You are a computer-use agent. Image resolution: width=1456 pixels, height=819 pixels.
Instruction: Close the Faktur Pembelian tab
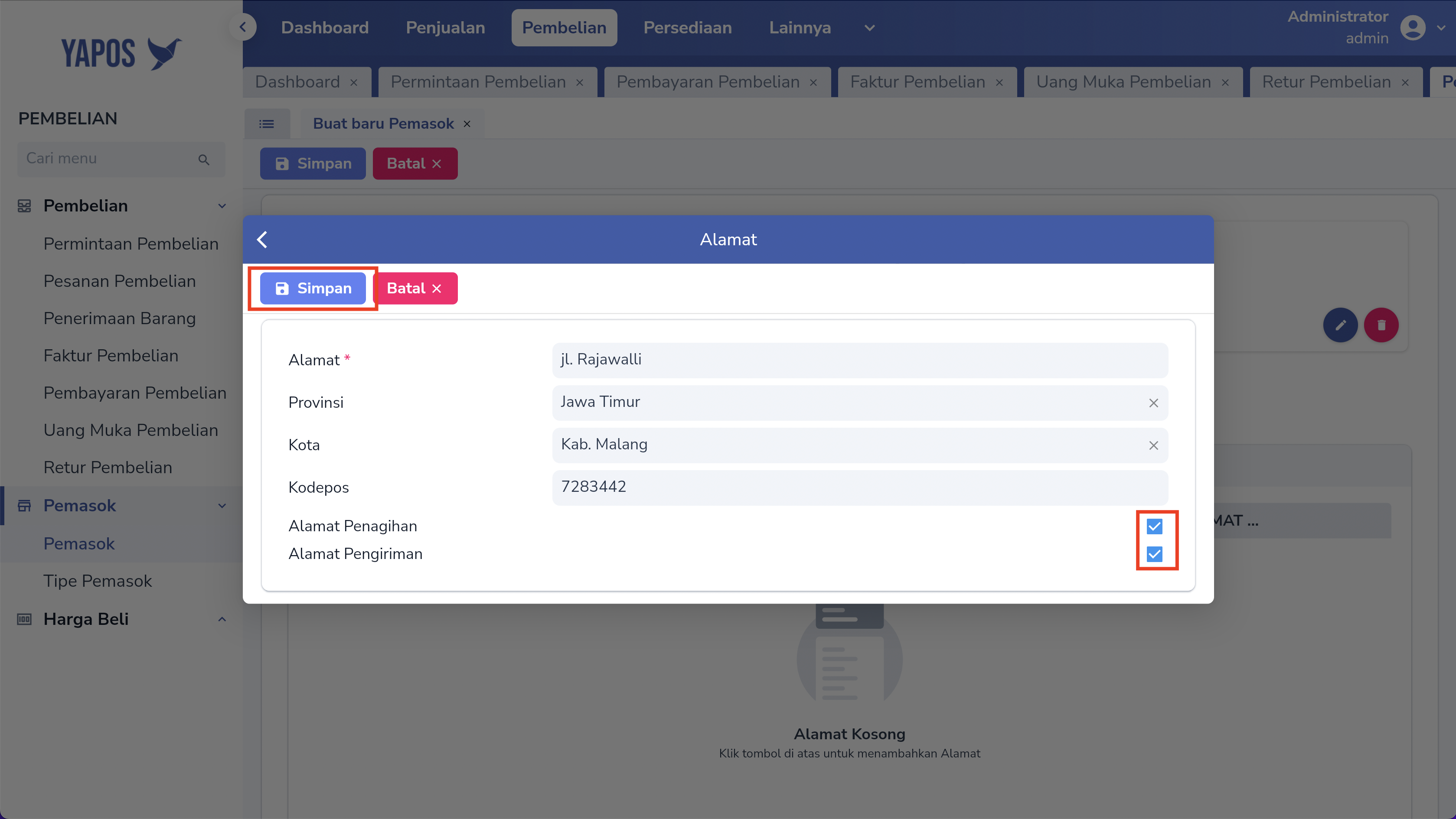tap(999, 83)
